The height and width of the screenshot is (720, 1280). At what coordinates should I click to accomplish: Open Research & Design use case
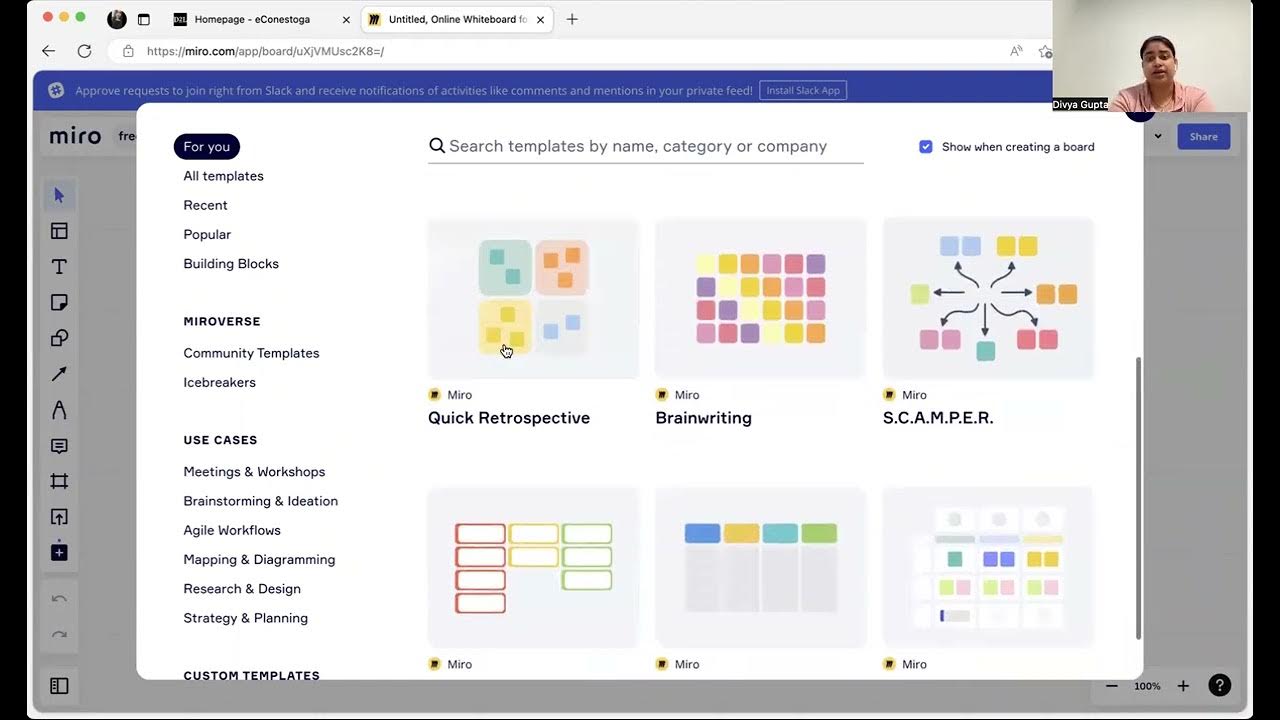[242, 589]
